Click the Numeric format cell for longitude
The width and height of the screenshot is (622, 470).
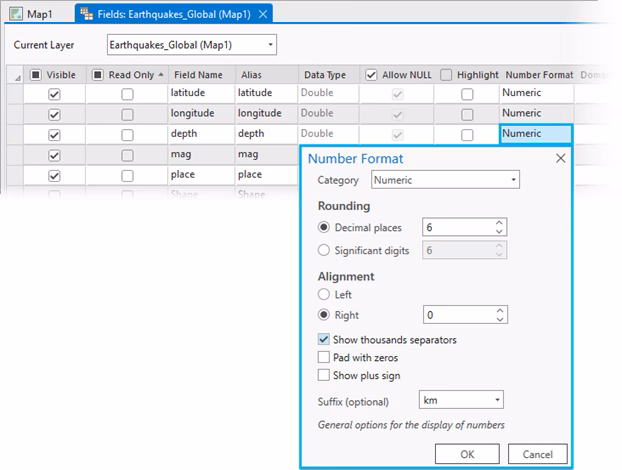point(536,114)
